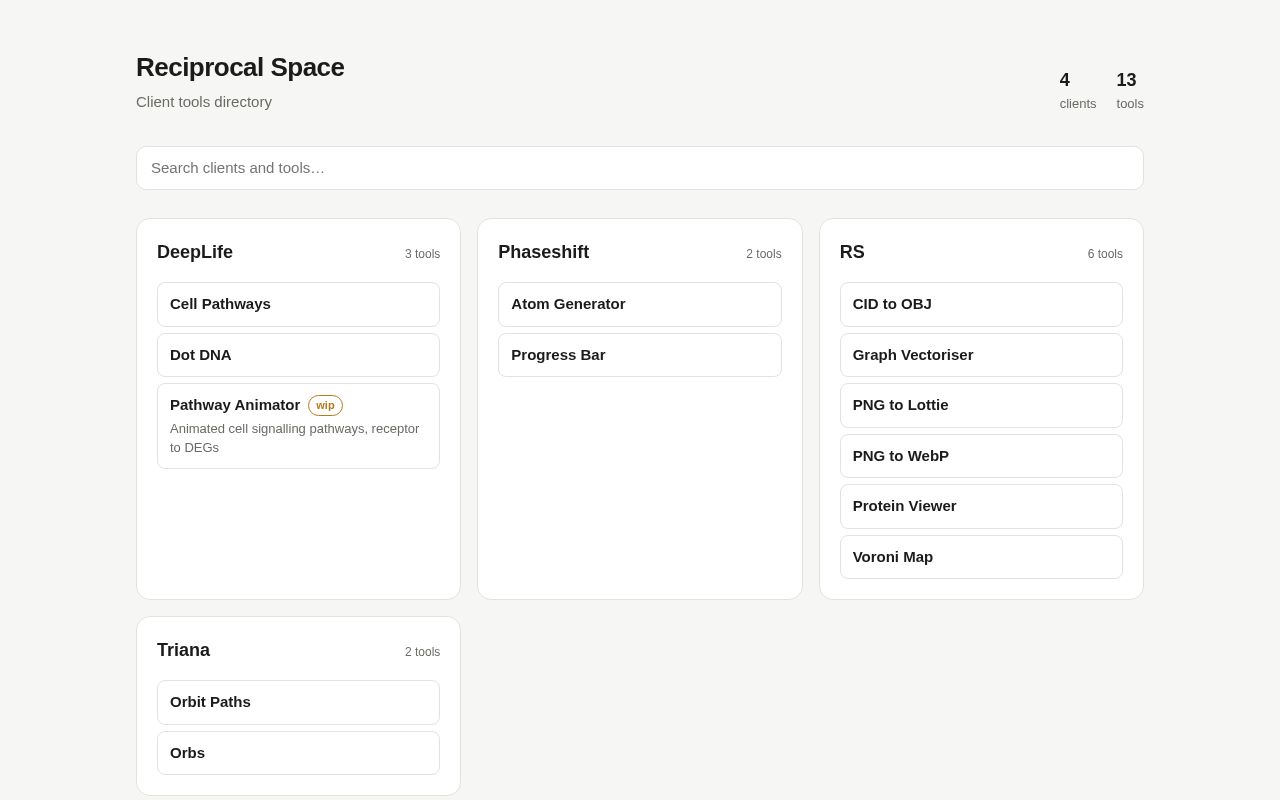
Task: Click the wip badge on Pathway Animator
Action: coord(325,405)
